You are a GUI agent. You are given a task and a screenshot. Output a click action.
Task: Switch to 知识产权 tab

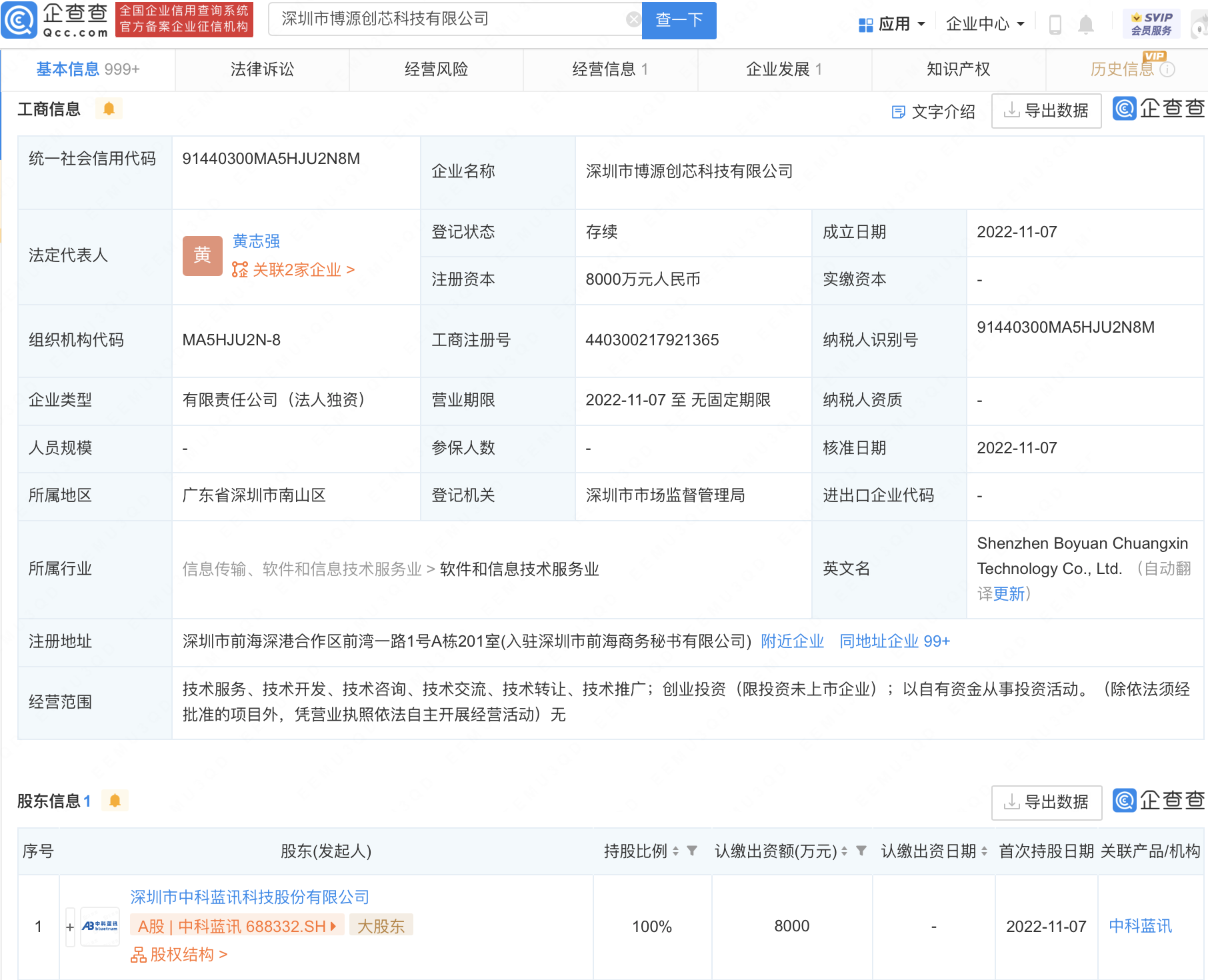point(958,69)
